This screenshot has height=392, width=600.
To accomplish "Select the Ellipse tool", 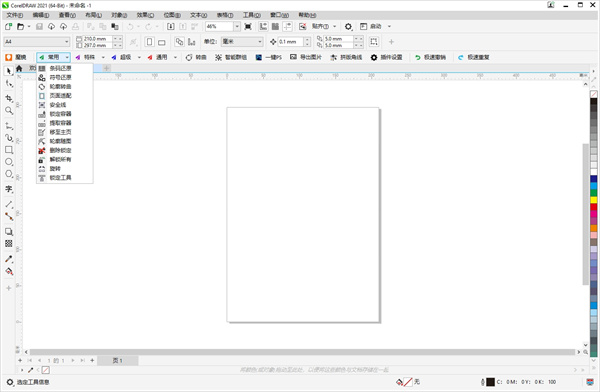I will (9, 162).
